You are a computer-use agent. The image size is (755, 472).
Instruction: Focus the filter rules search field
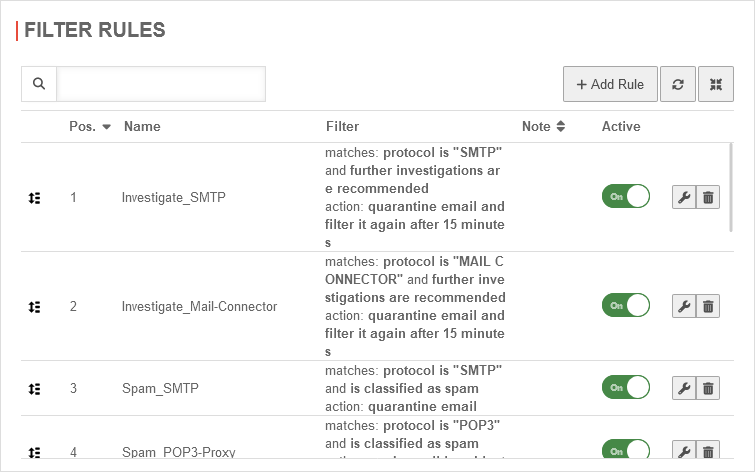[161, 85]
